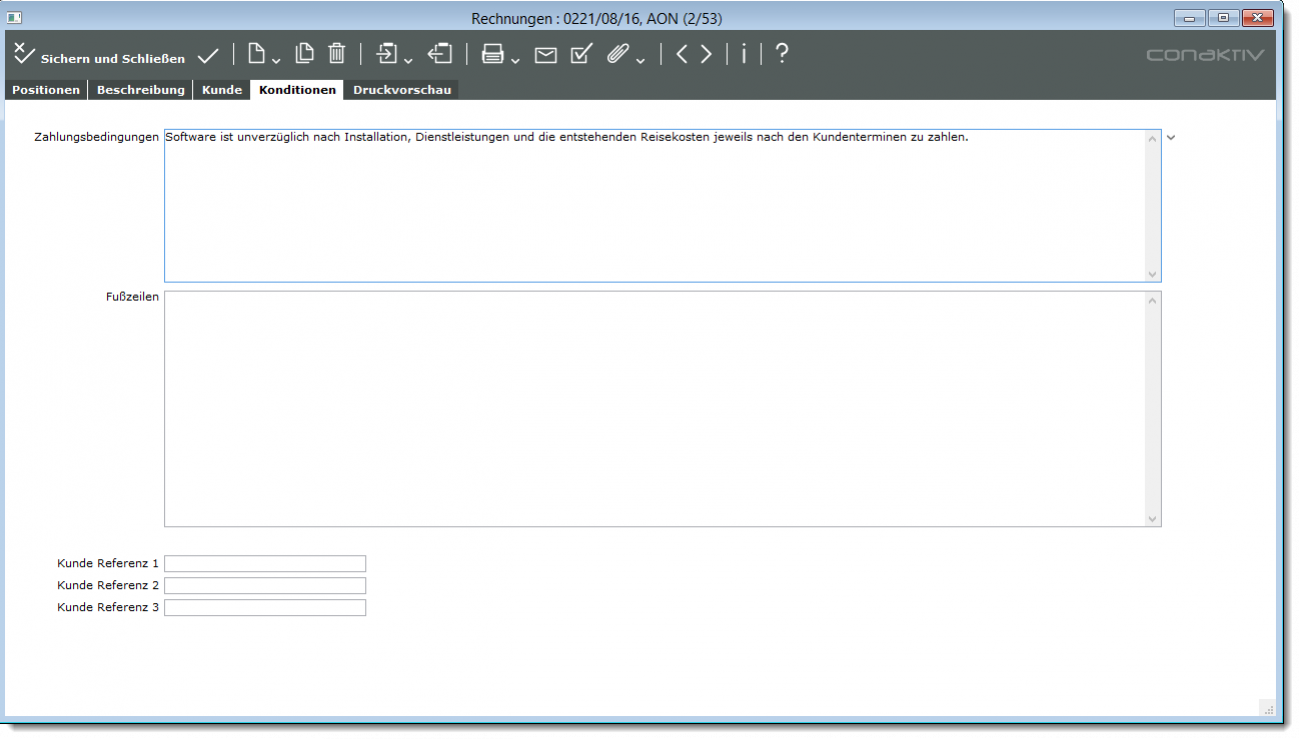Click the export arrow-out-of-document icon
This screenshot has height=739, width=1299.
coord(440,55)
